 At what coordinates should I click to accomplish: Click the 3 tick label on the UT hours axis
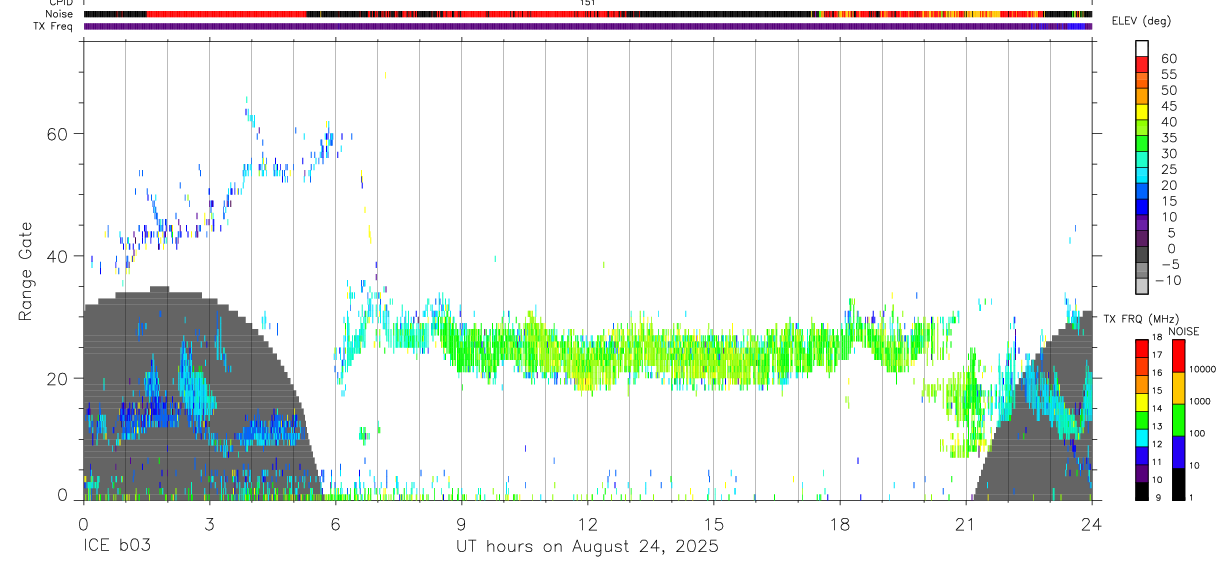(209, 523)
